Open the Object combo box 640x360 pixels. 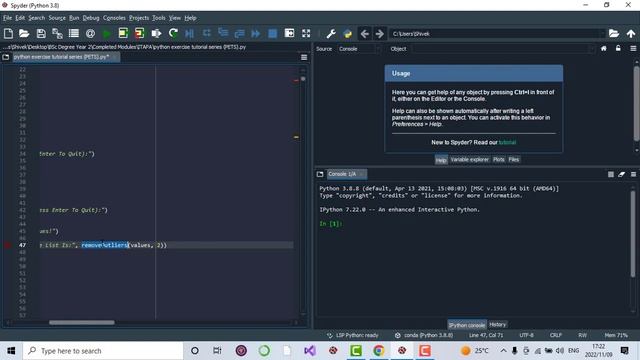503,49
